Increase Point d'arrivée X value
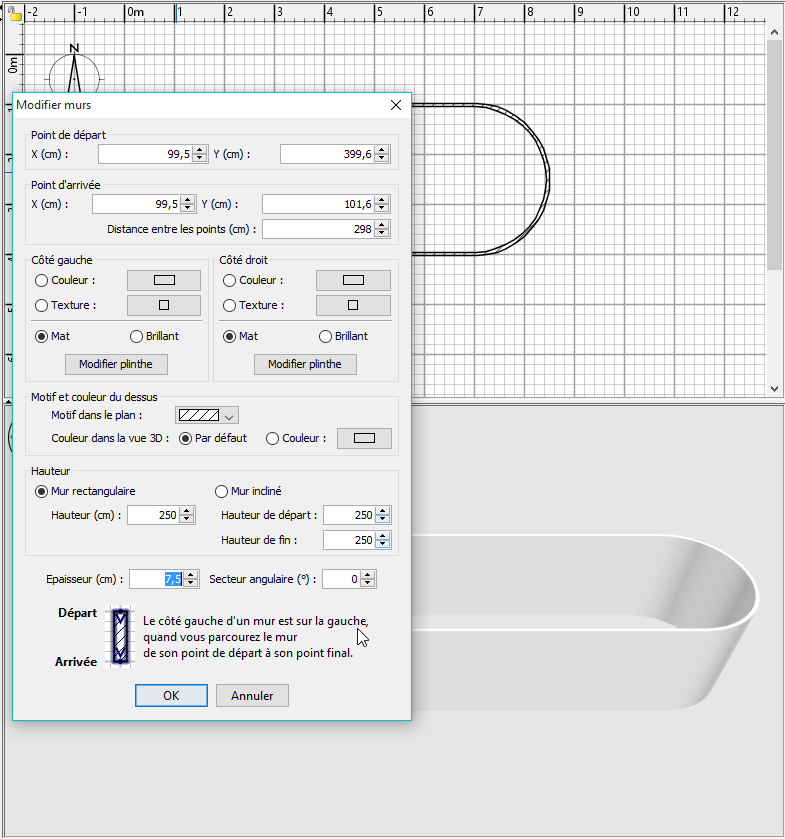785x839 pixels. tap(188, 200)
